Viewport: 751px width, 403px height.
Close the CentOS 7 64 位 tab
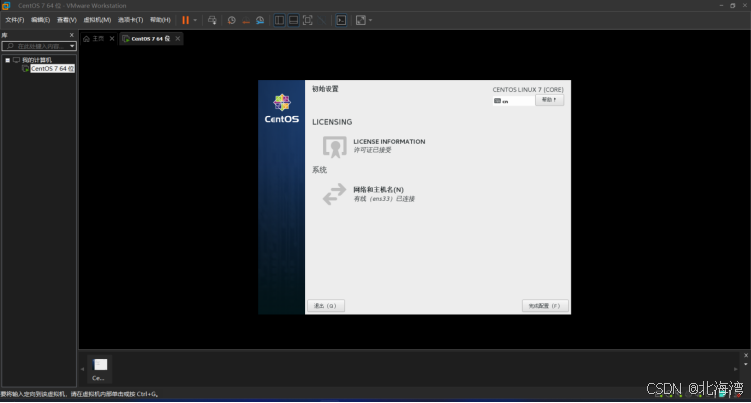(178, 38)
